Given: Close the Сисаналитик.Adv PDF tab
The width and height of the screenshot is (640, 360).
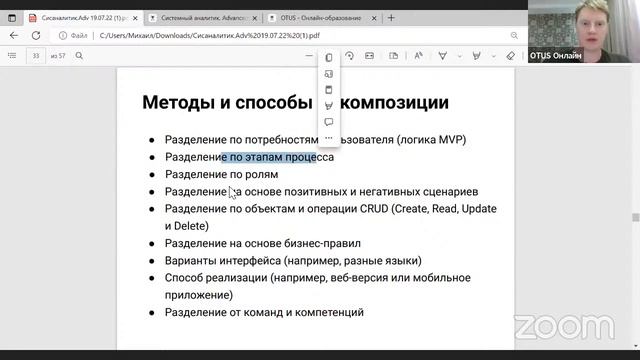Looking at the screenshot, I should (x=135, y=18).
